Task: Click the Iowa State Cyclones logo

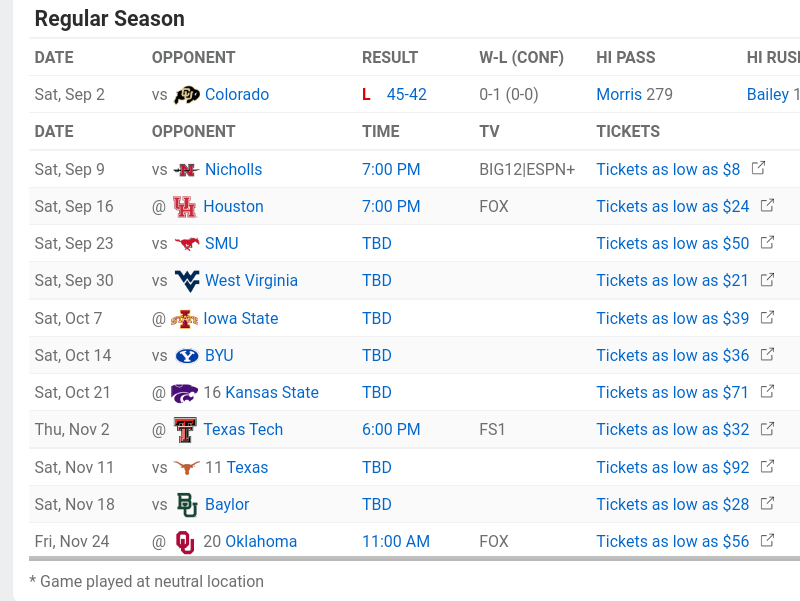Action: pyautogui.click(x=185, y=319)
